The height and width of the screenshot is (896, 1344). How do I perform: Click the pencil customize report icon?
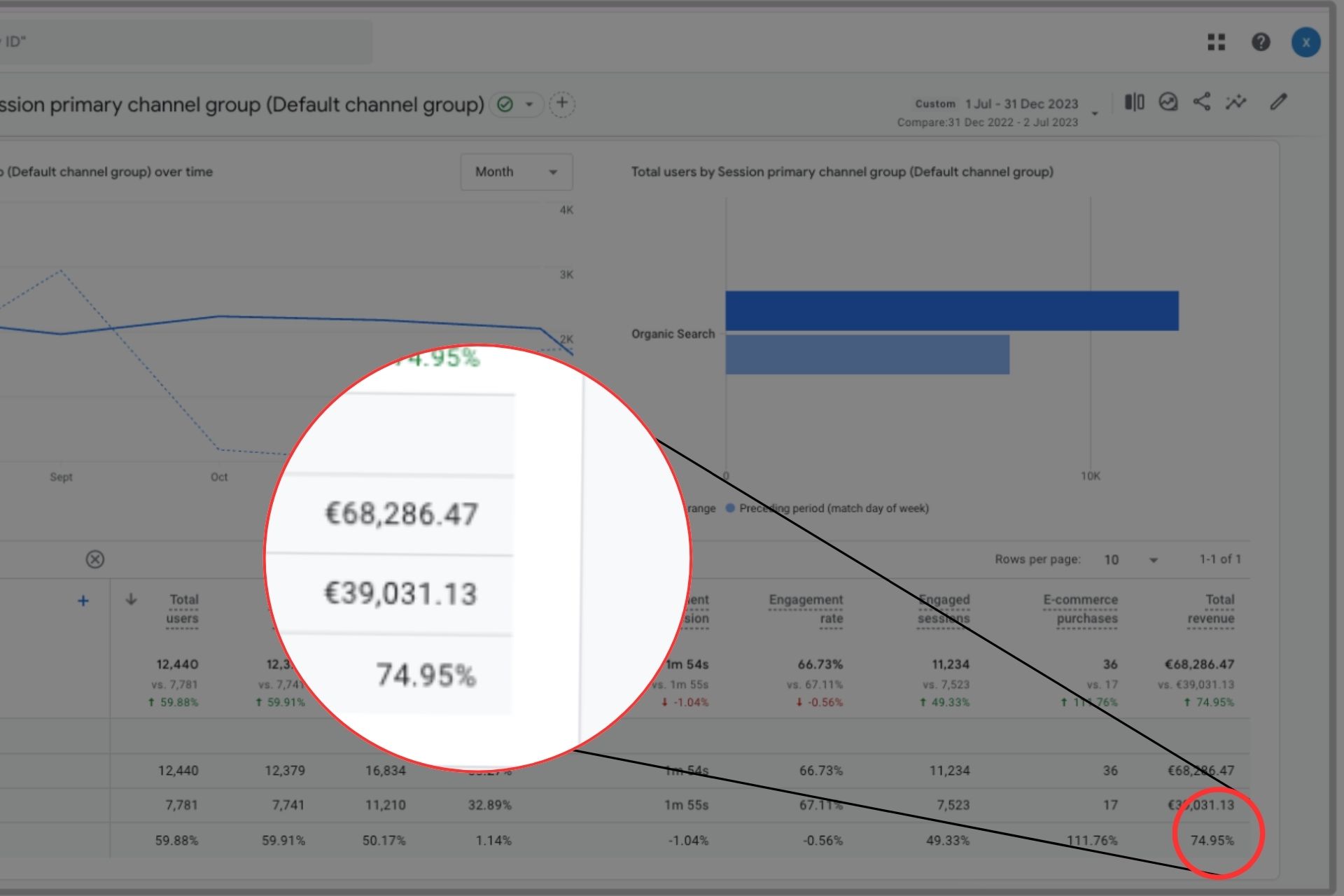1278,102
